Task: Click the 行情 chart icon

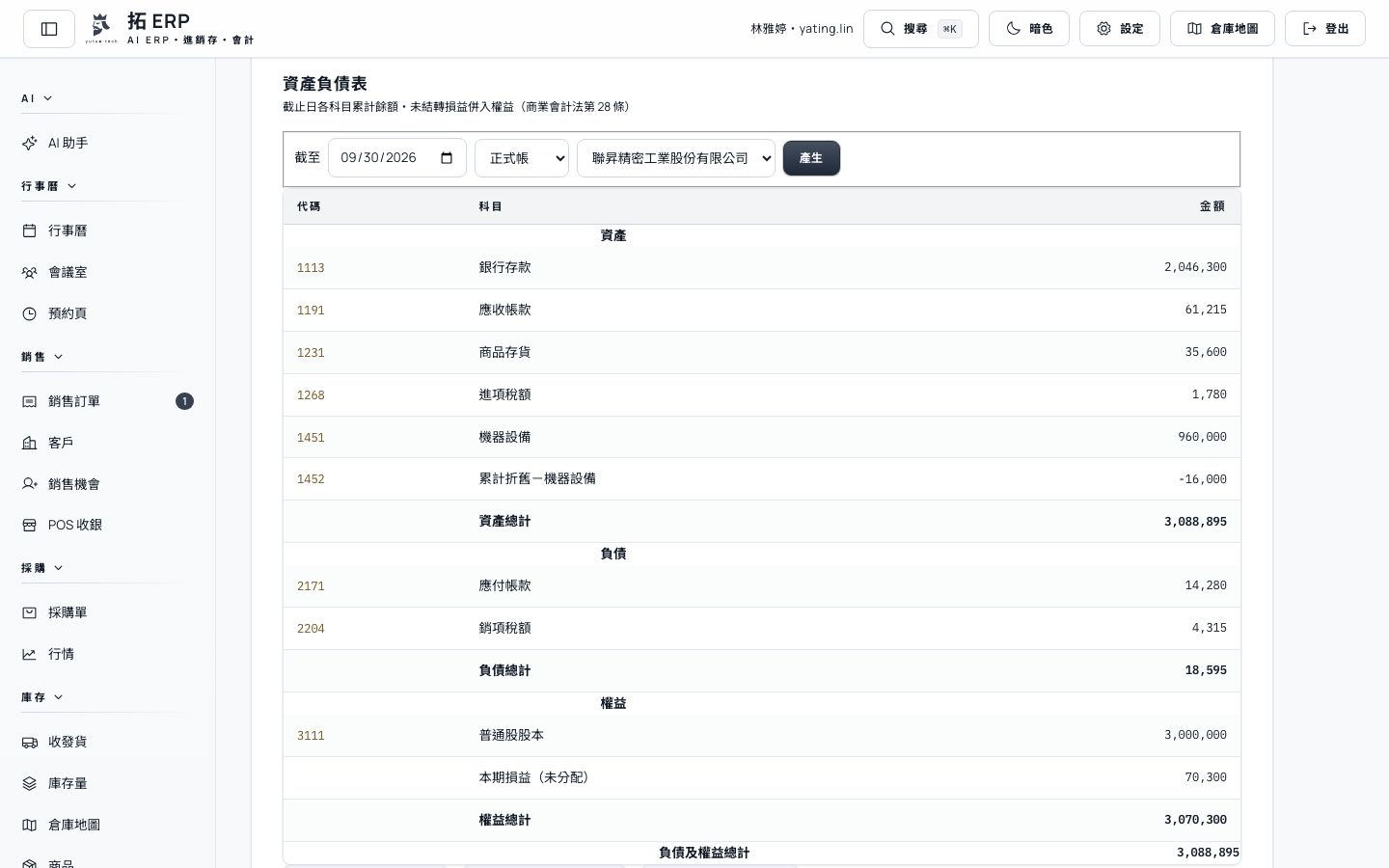Action: pos(30,654)
